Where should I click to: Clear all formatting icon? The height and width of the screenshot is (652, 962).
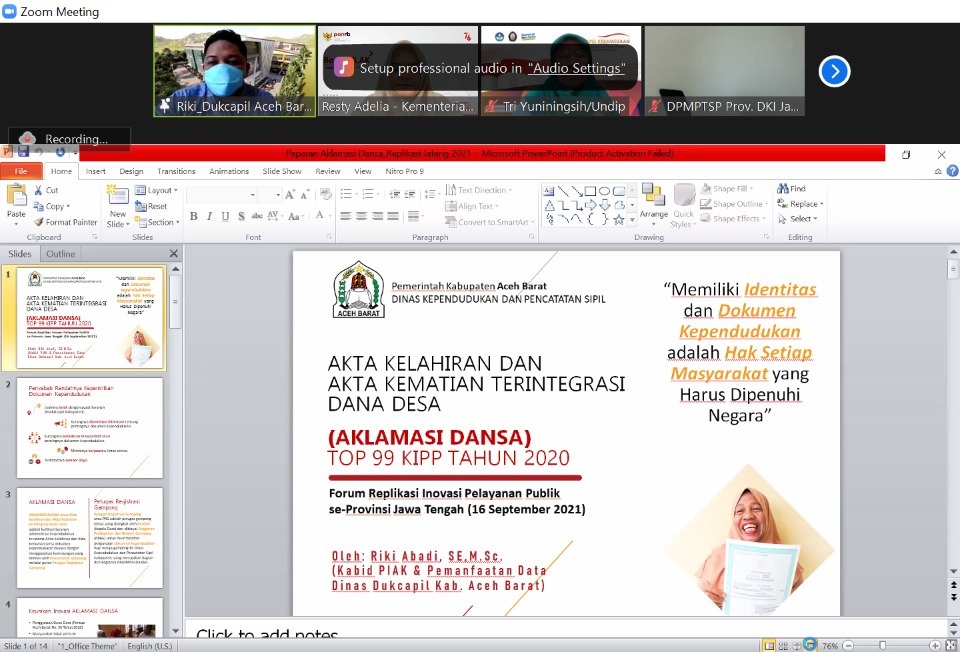(326, 194)
